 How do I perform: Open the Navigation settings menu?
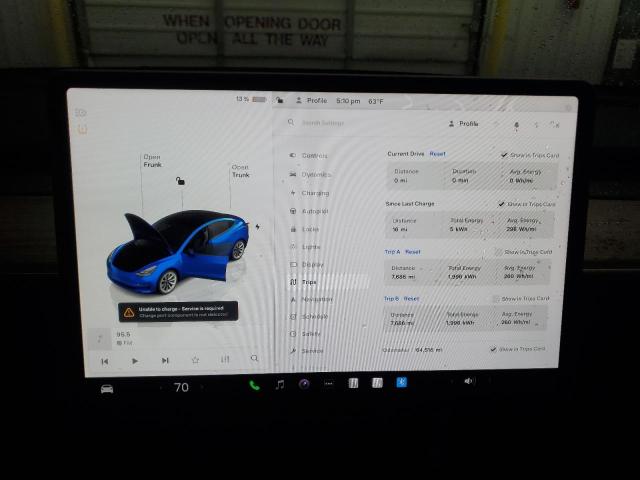(x=311, y=299)
